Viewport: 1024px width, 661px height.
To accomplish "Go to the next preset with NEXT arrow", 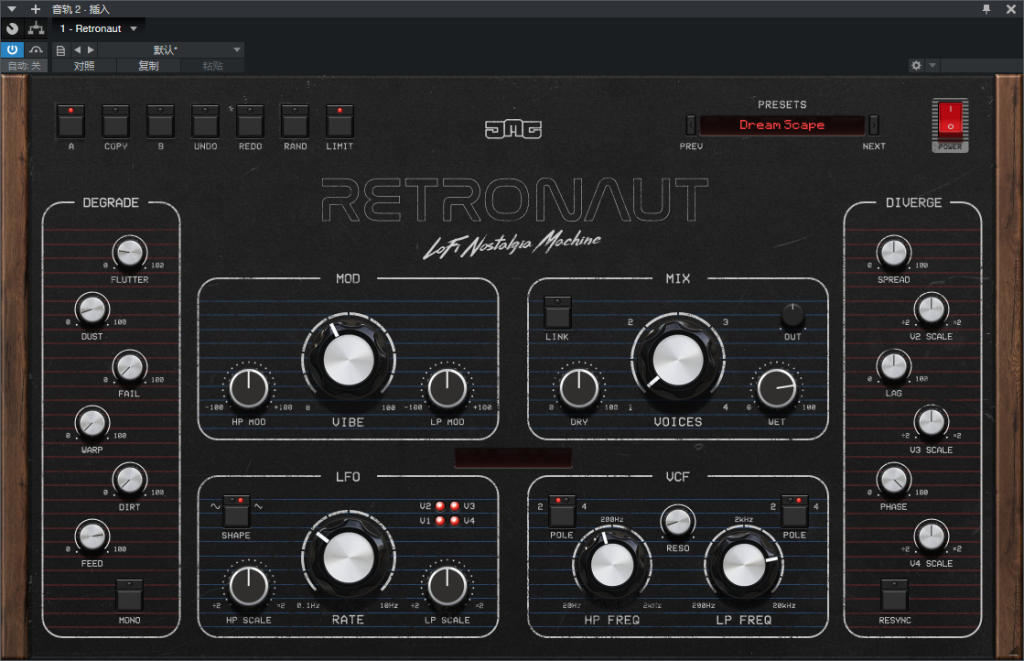I will (874, 124).
